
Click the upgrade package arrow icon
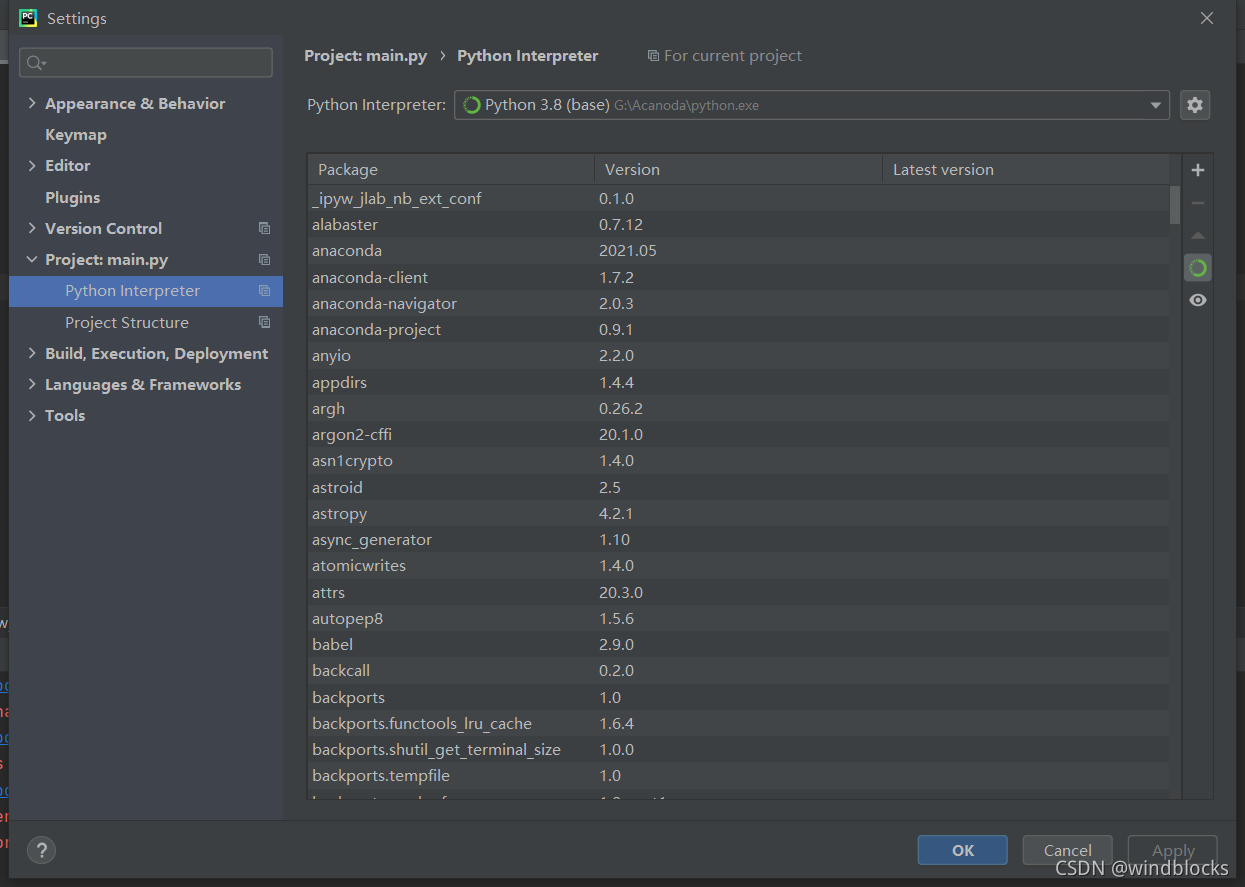[x=1198, y=236]
